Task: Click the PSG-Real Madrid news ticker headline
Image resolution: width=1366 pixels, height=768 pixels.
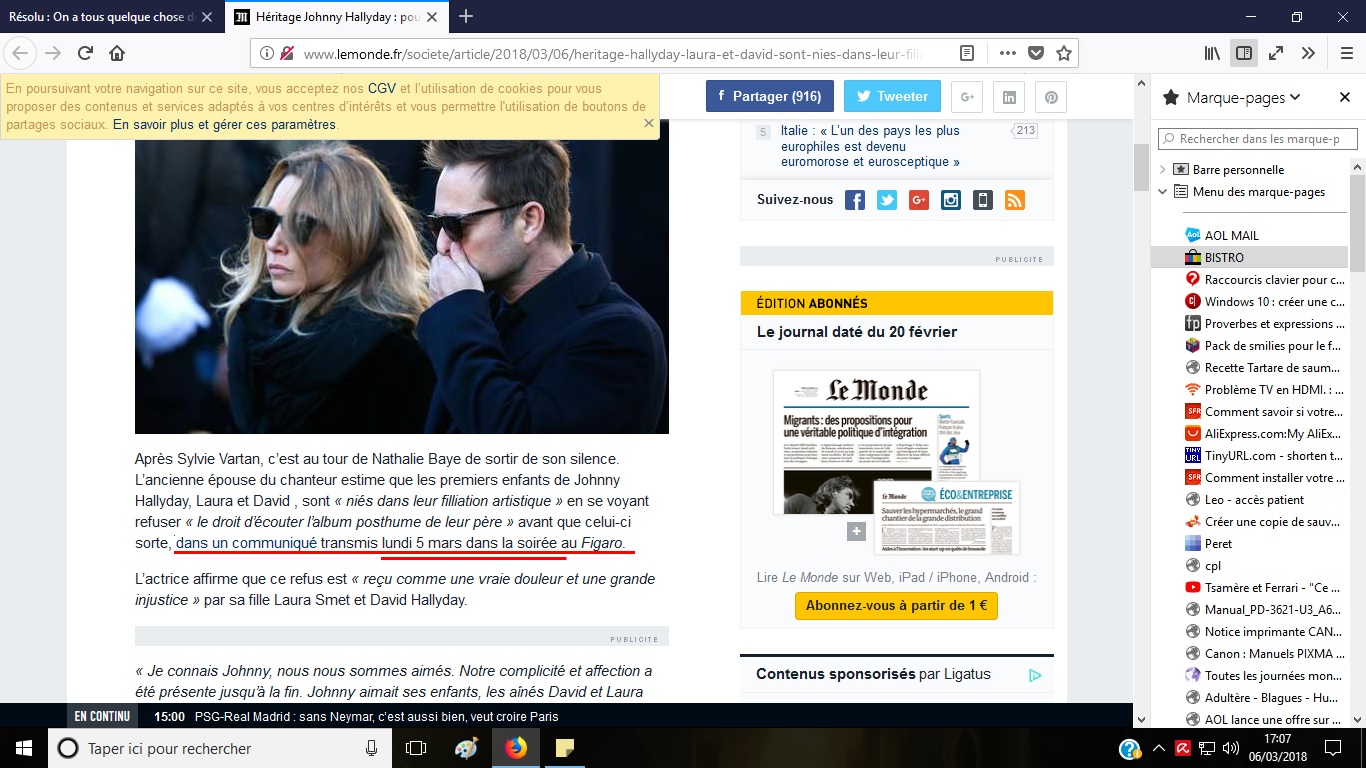Action: coord(376,716)
